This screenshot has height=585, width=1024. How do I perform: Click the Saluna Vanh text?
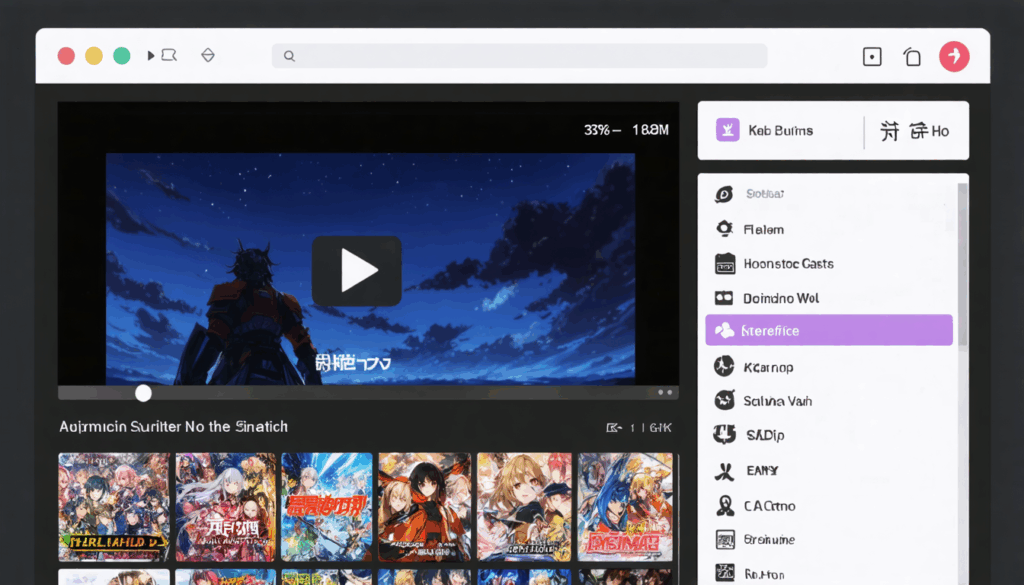click(778, 401)
